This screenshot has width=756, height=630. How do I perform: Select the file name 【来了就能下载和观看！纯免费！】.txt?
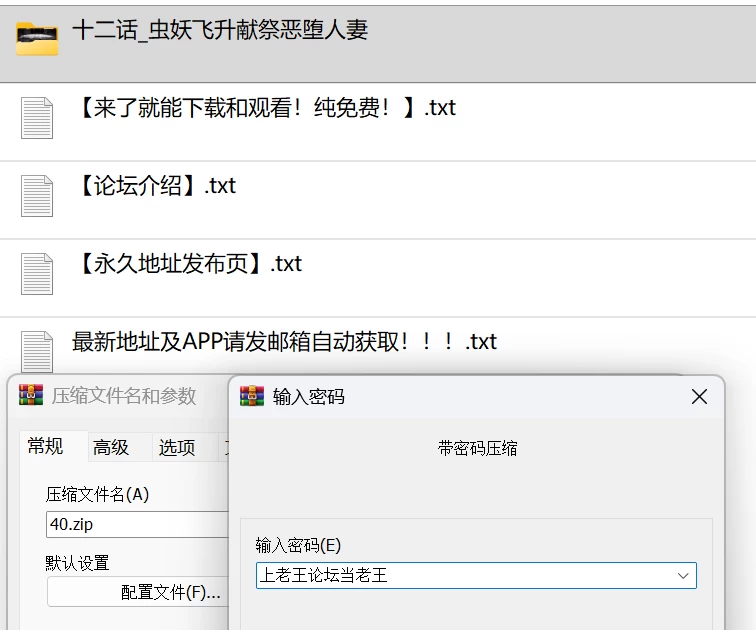tap(268, 108)
